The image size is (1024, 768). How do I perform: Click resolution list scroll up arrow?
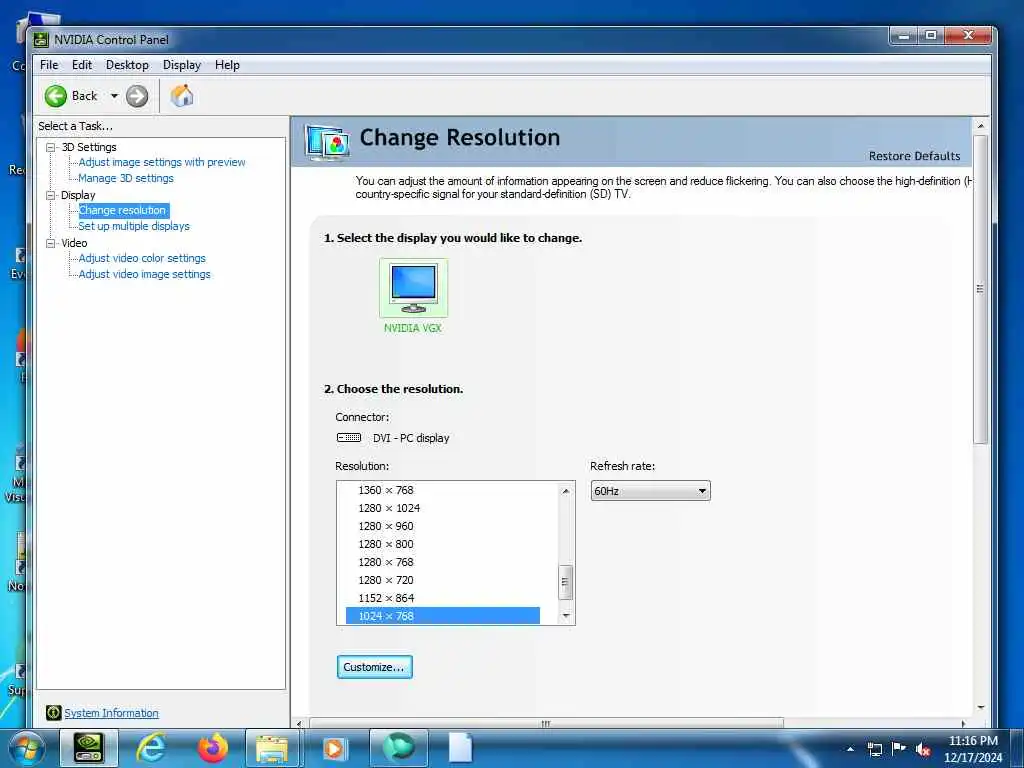tap(566, 490)
